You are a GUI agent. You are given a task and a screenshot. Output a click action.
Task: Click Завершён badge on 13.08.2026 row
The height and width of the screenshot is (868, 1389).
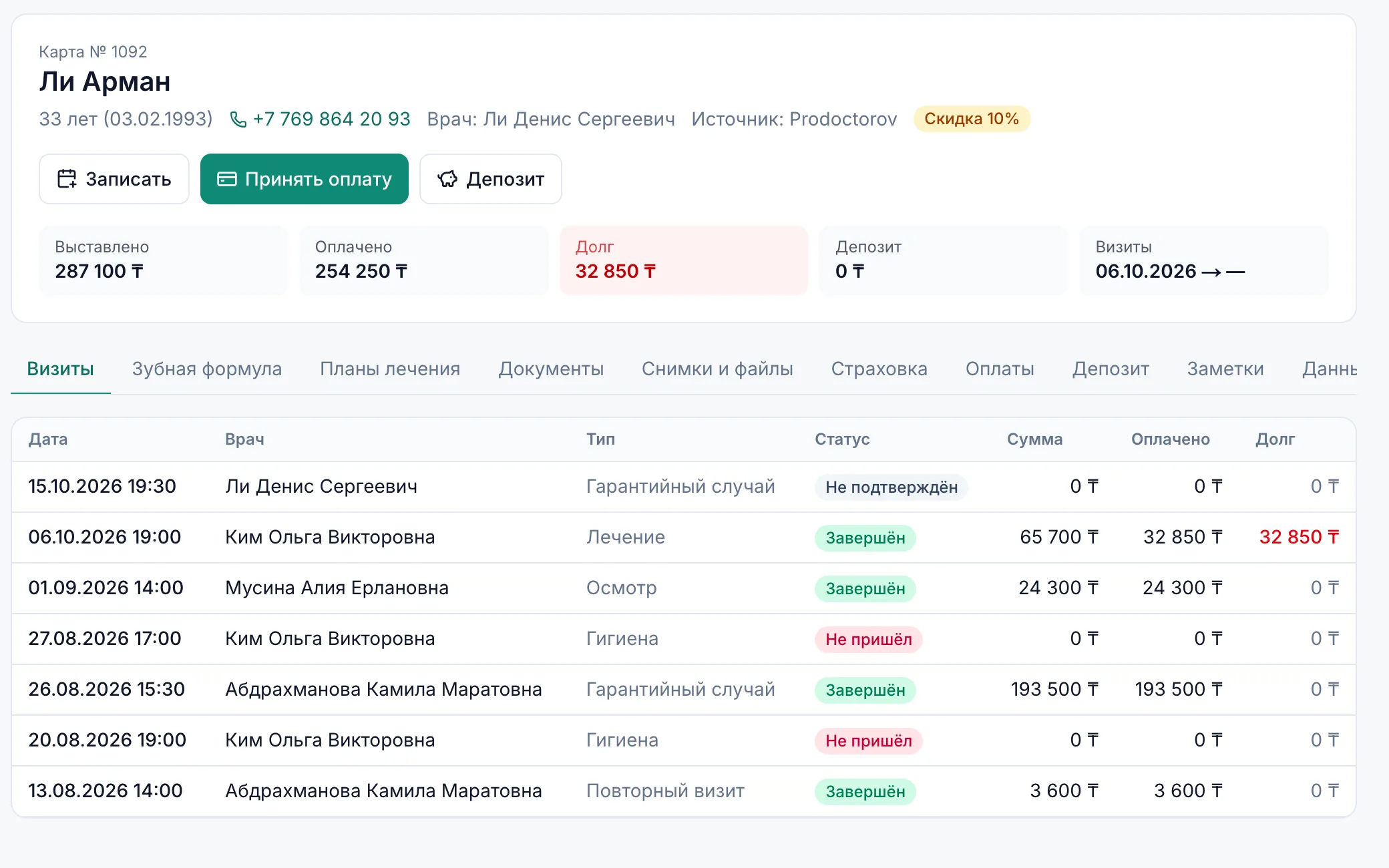[865, 791]
